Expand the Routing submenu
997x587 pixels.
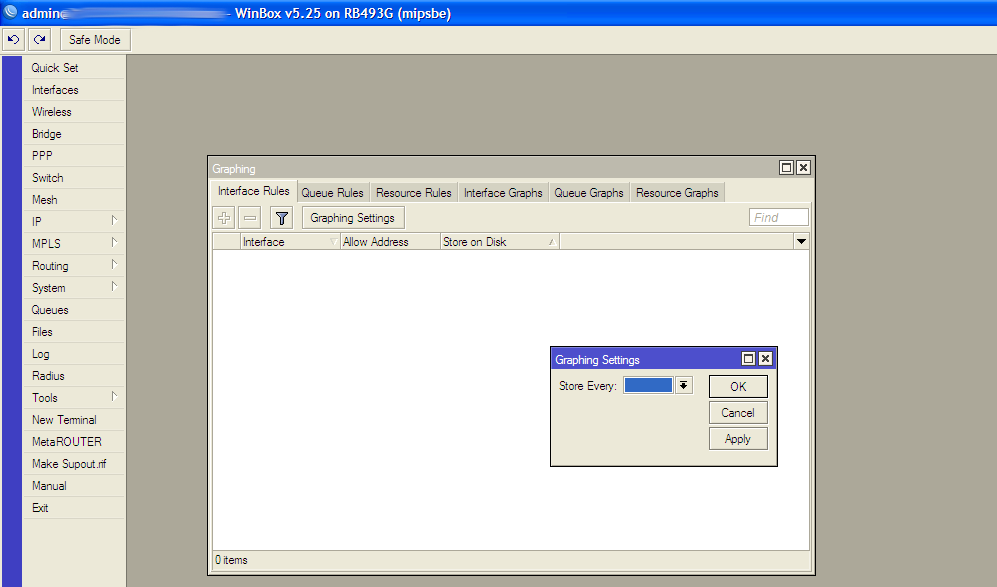pyautogui.click(x=114, y=265)
